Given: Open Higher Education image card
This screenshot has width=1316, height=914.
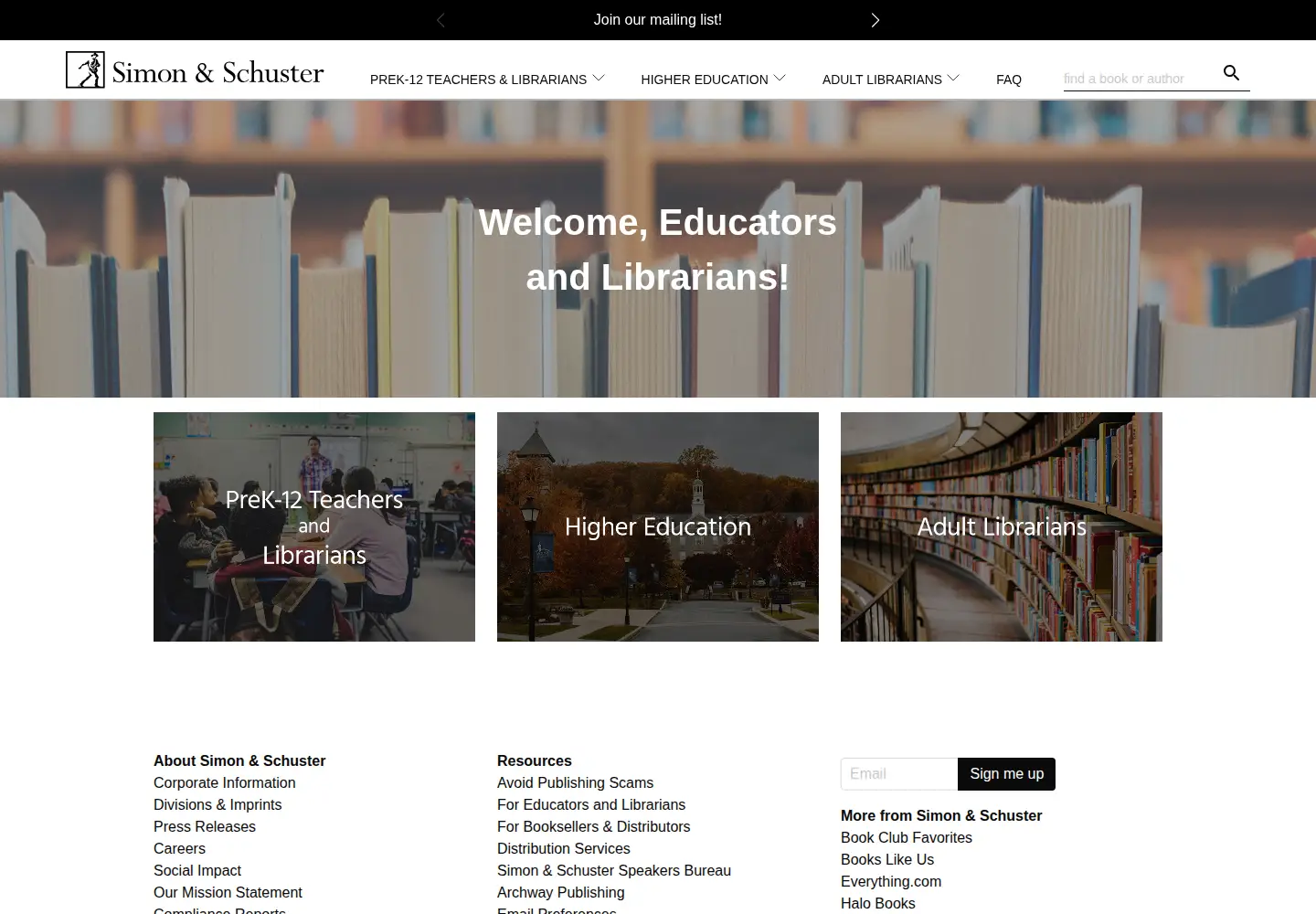Looking at the screenshot, I should 658,526.
